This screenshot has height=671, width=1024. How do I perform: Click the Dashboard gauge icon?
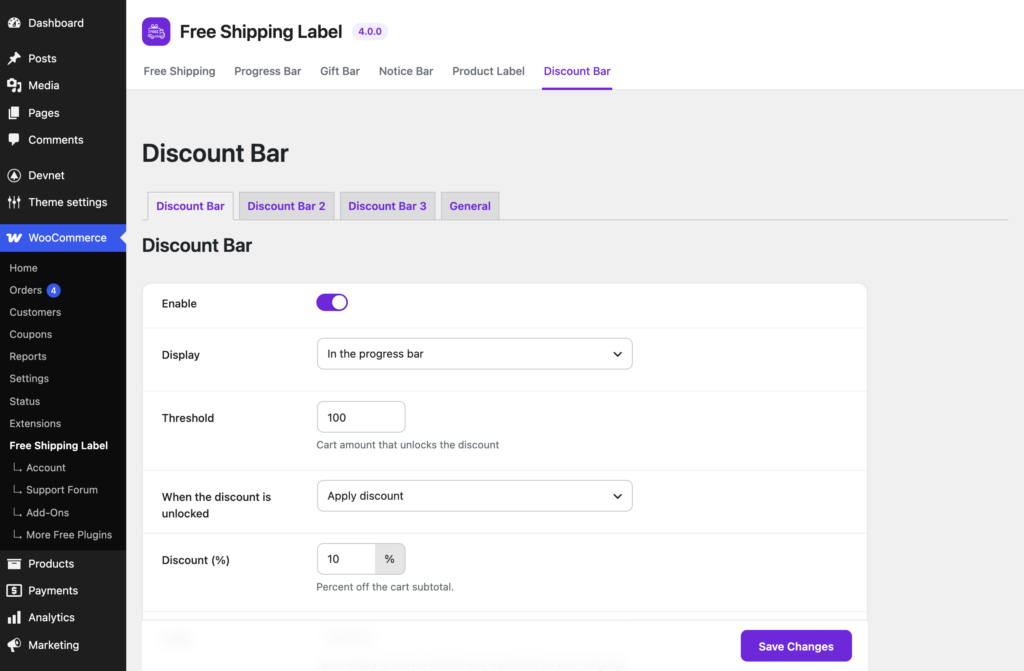pos(14,23)
